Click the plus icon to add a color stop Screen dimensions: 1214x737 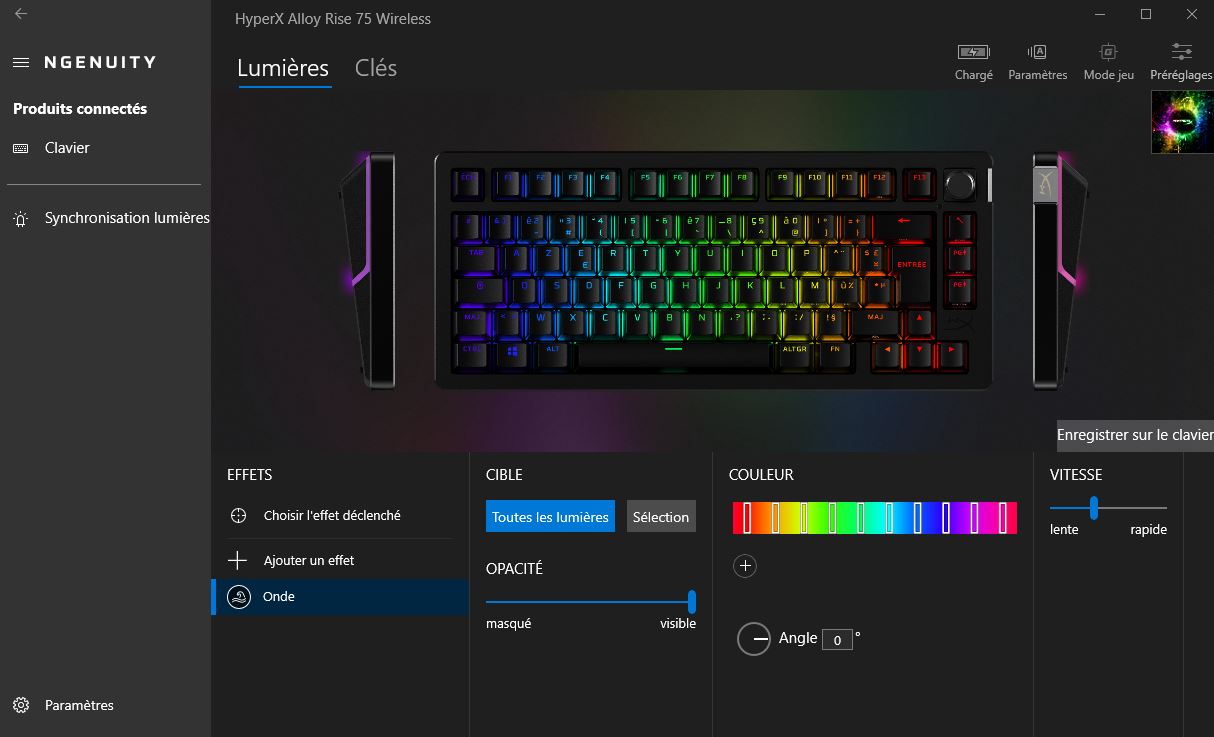[745, 566]
